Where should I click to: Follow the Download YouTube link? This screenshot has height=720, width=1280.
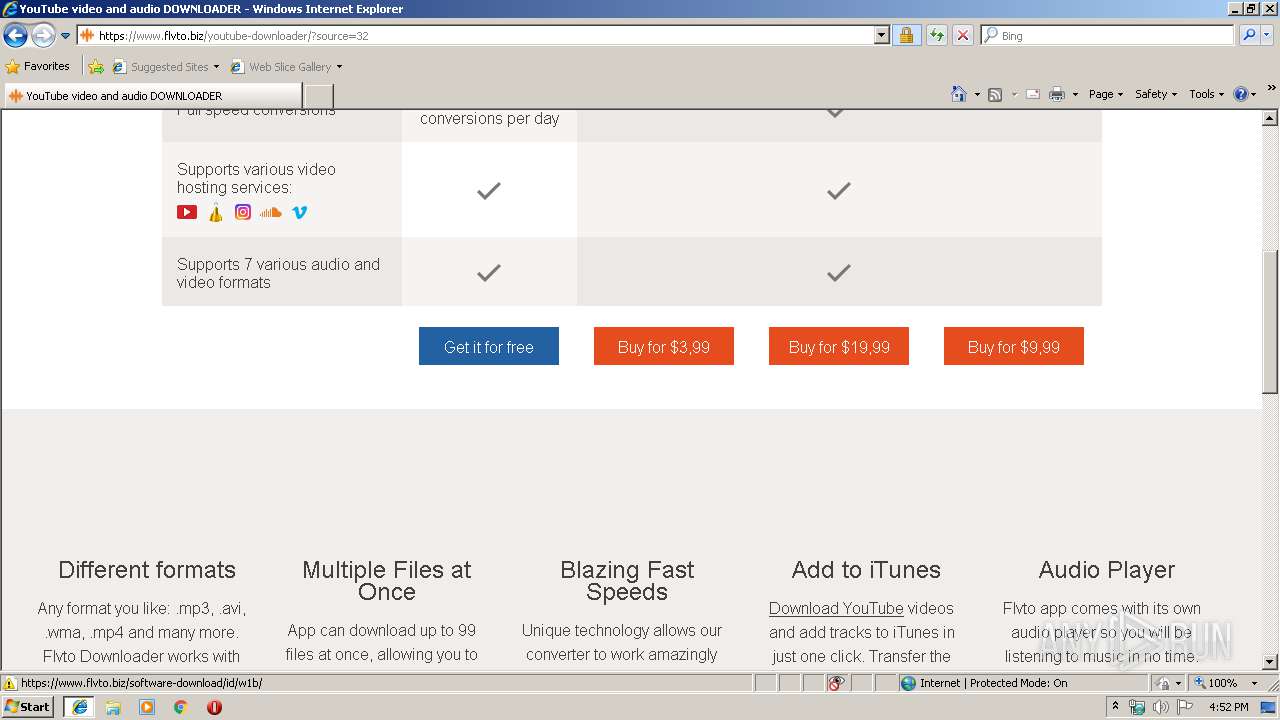point(836,608)
